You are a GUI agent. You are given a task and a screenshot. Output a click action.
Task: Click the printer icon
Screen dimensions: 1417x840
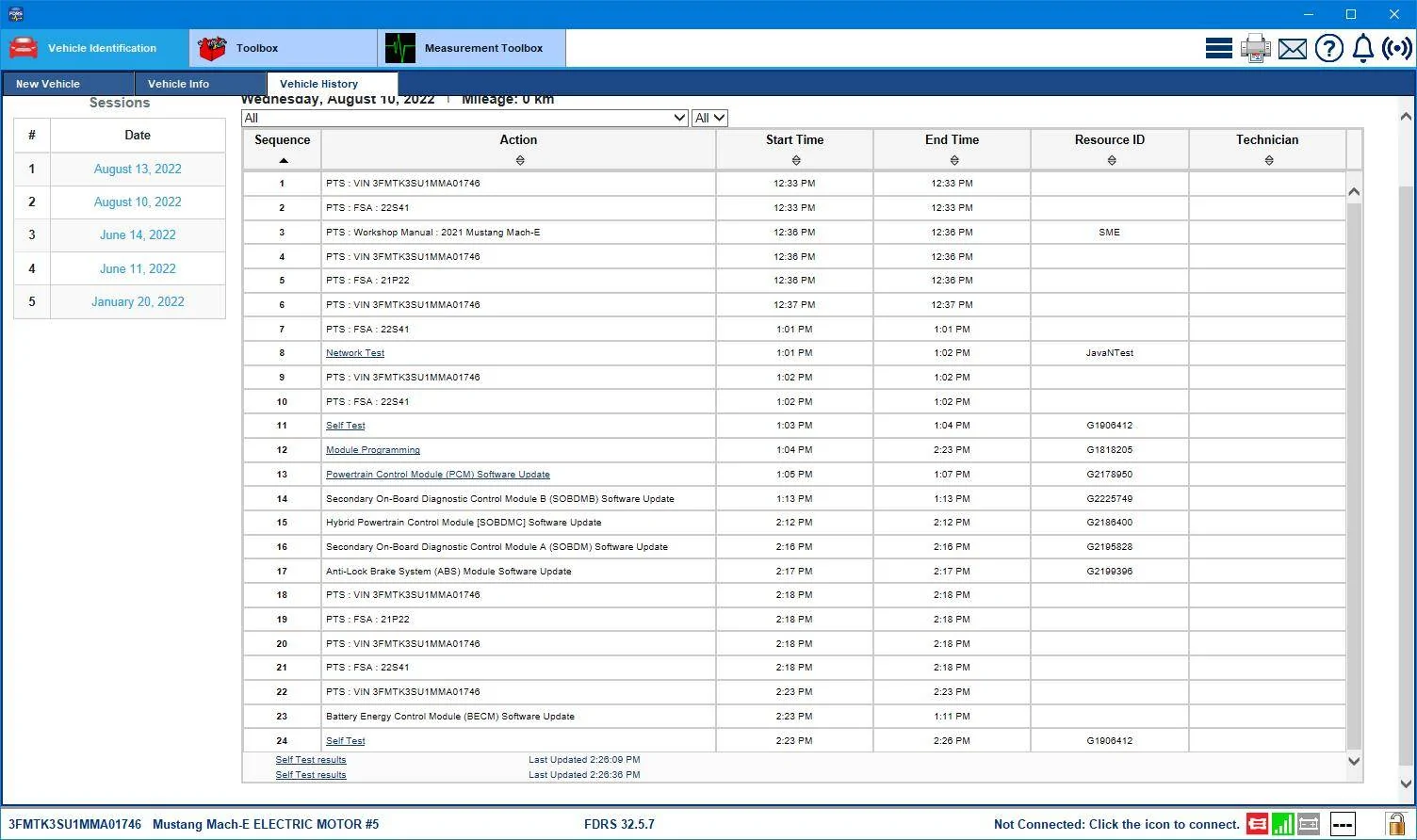(x=1255, y=48)
